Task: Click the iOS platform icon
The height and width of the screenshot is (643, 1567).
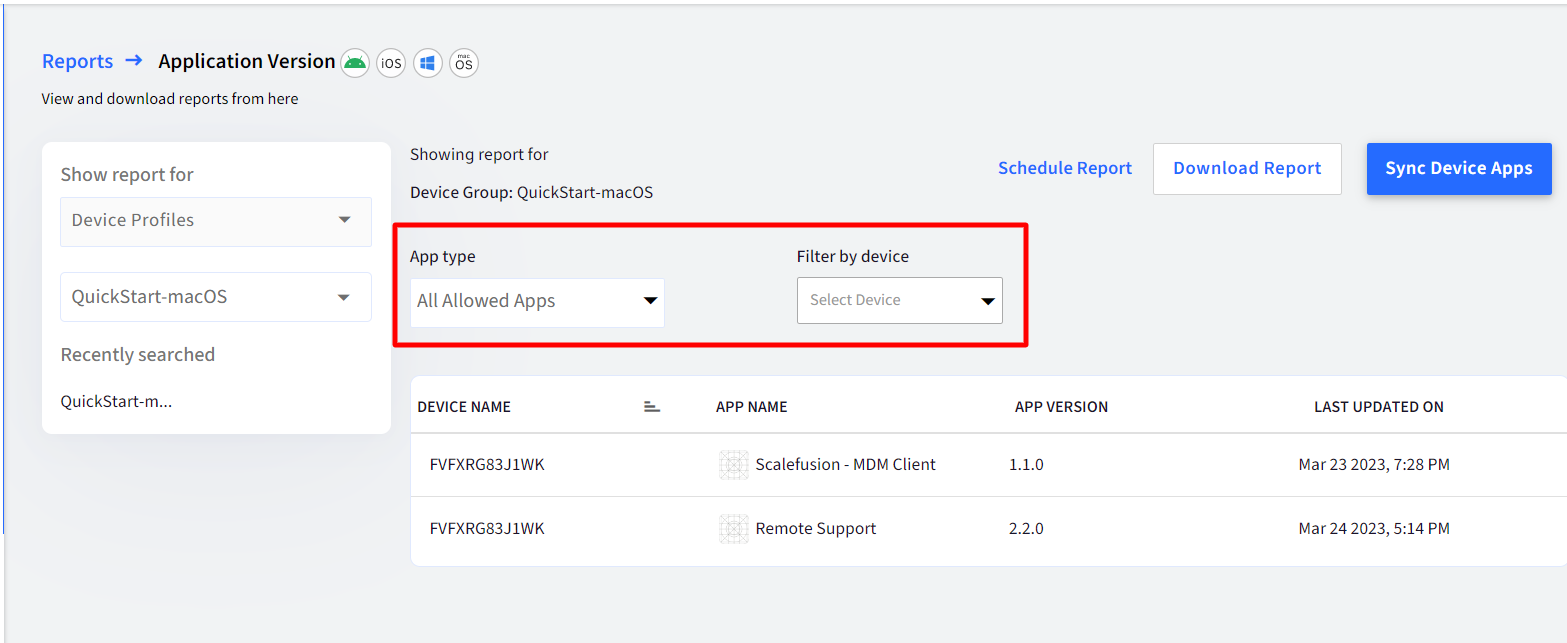Action: coord(391,63)
